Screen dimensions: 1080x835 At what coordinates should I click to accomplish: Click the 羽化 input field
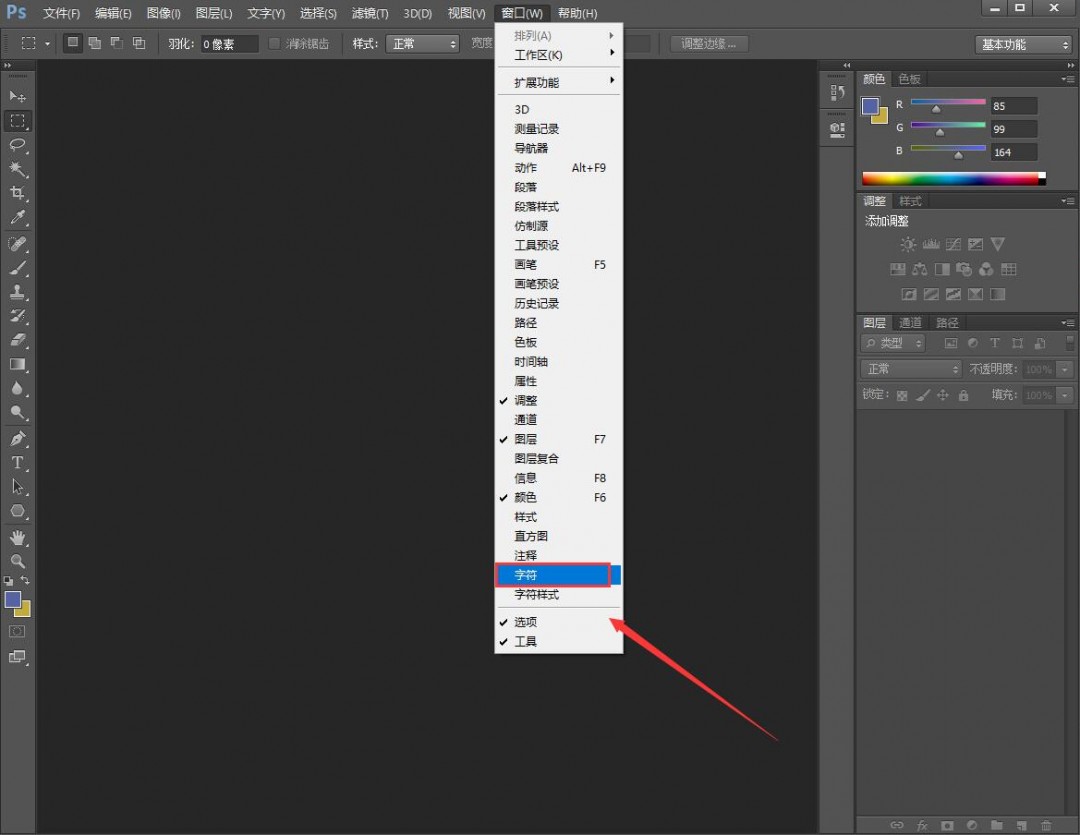(229, 44)
